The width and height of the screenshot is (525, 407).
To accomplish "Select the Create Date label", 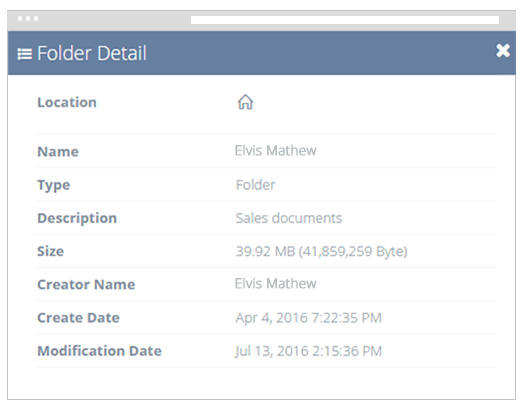I will coord(78,318).
